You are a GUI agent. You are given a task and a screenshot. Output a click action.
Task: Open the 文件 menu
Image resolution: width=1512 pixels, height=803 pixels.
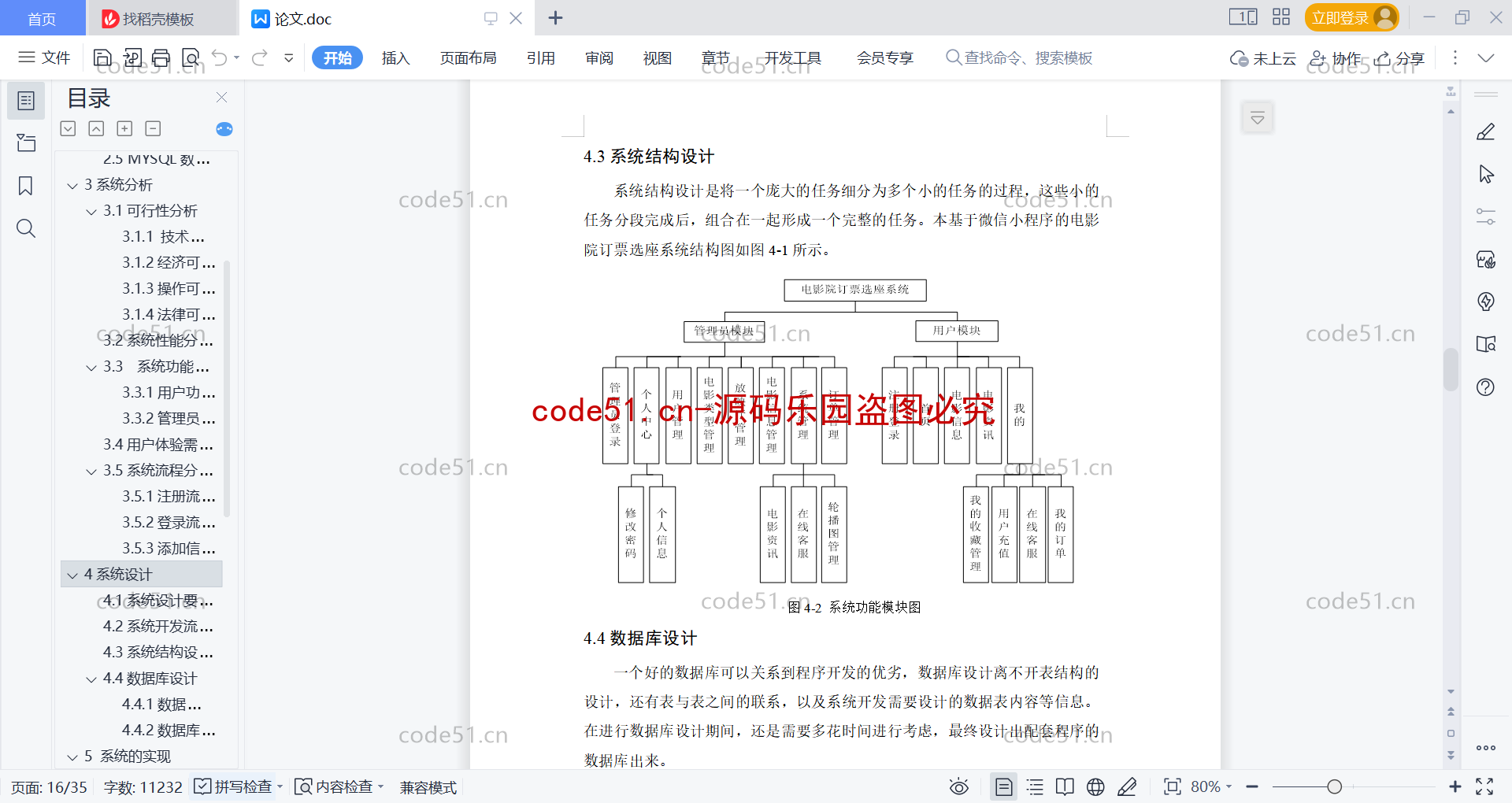point(44,57)
